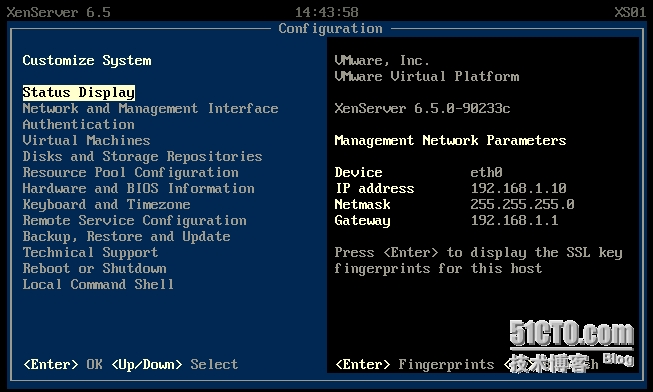The image size is (653, 392).
Task: Click the <Up/Down> Select hint
Action: click(x=174, y=365)
